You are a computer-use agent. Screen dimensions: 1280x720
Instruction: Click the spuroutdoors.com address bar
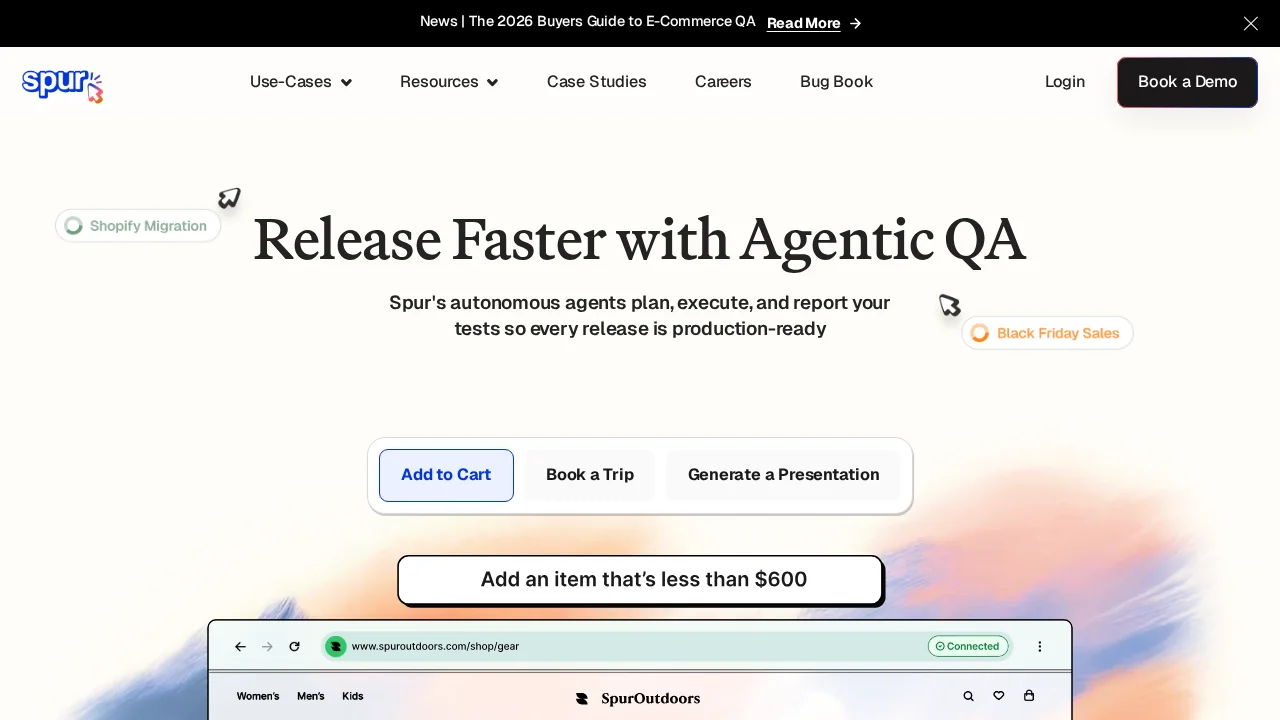click(620, 647)
